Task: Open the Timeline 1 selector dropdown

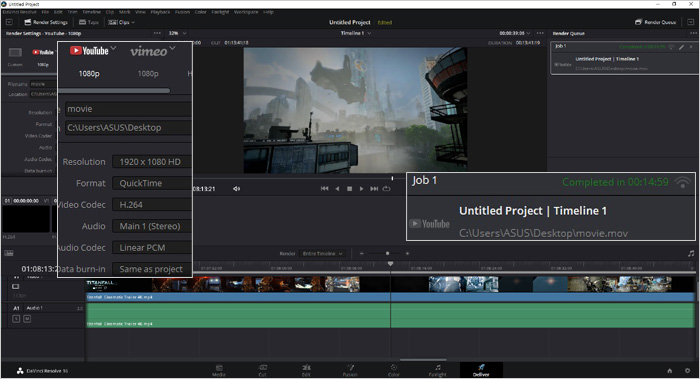Action: [356, 33]
